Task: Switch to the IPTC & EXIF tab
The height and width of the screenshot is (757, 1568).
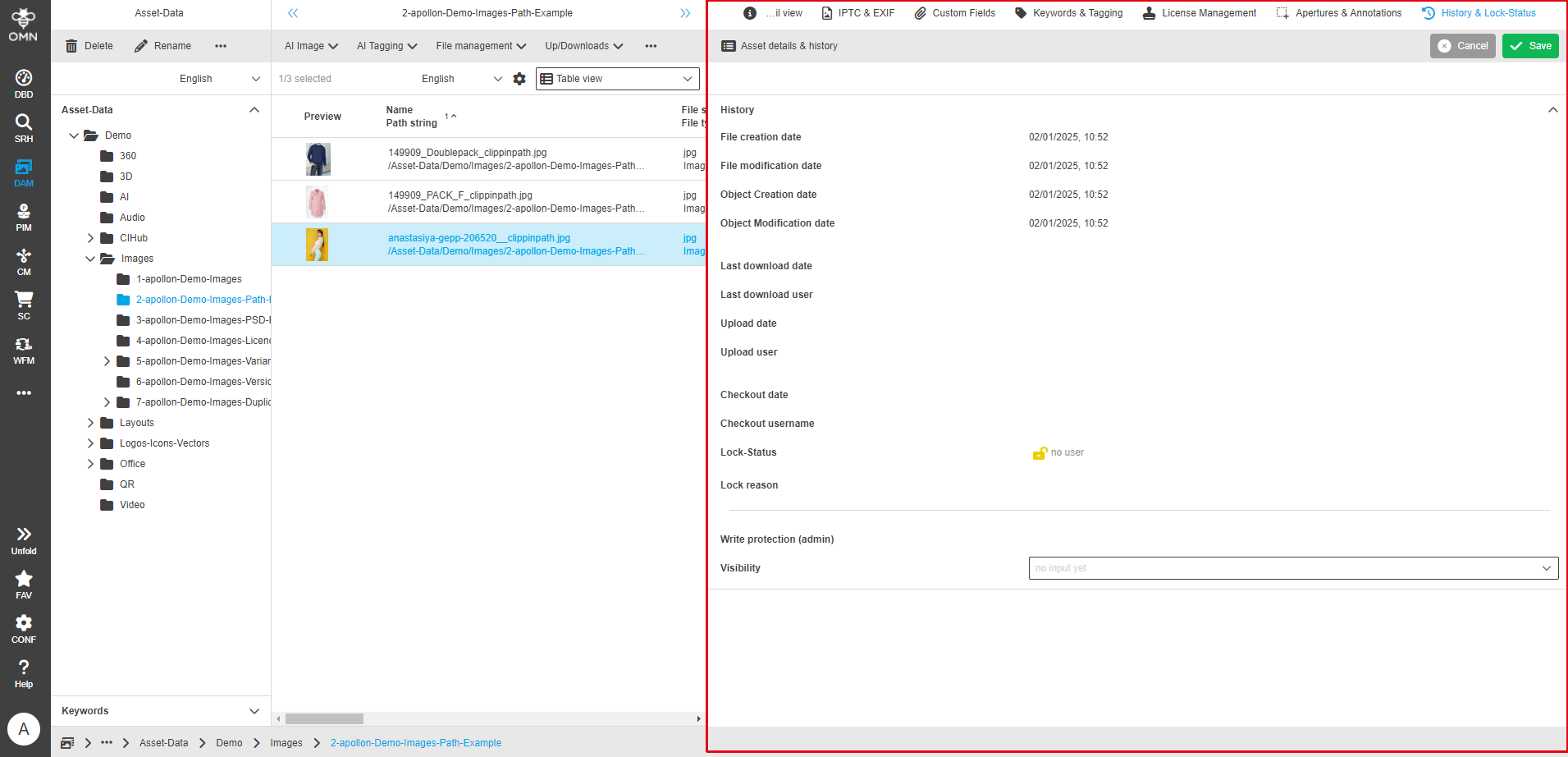Action: click(858, 13)
